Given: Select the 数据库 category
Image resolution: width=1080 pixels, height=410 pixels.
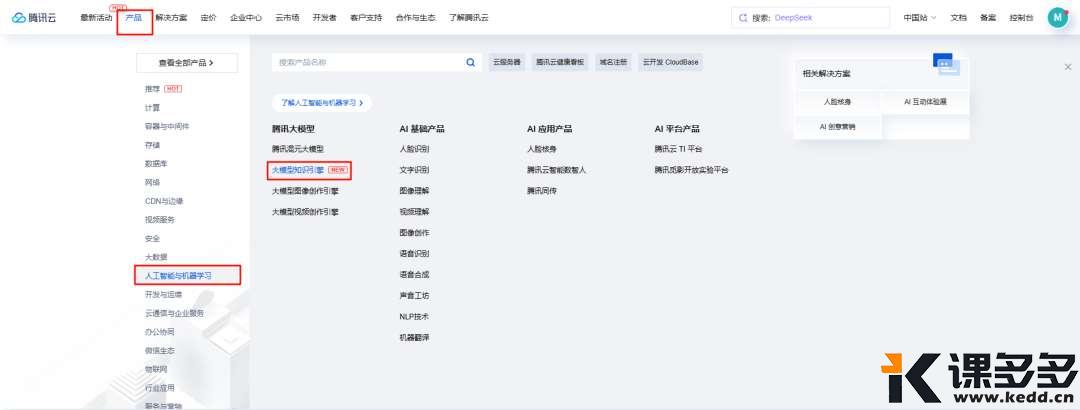Looking at the screenshot, I should [156, 163].
